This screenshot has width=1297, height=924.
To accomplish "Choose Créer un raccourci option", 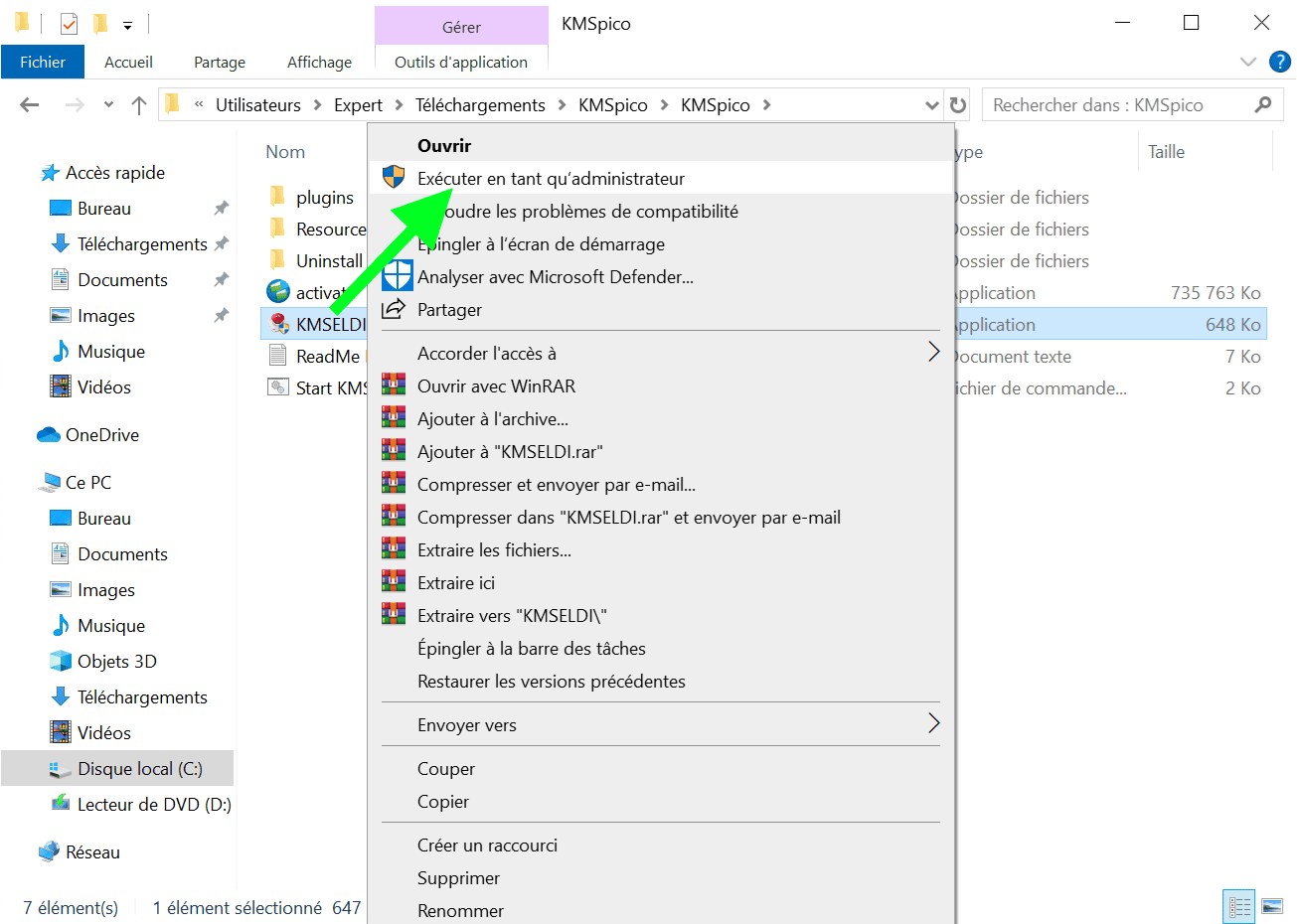I will click(487, 846).
